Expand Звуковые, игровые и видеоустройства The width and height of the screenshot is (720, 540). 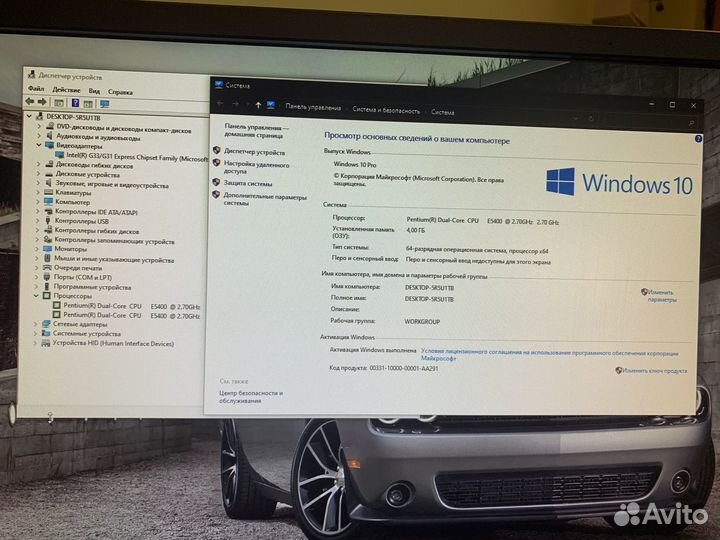(x=39, y=183)
